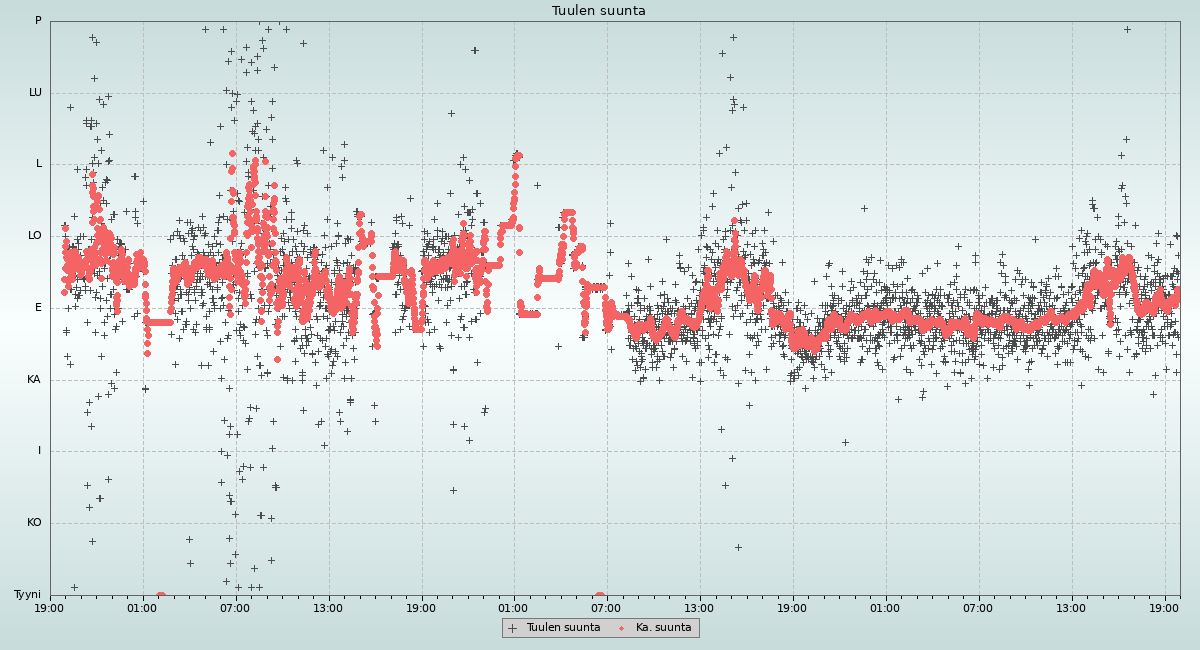
Task: Select the 'LU' direction axis label
Action: pos(35,93)
